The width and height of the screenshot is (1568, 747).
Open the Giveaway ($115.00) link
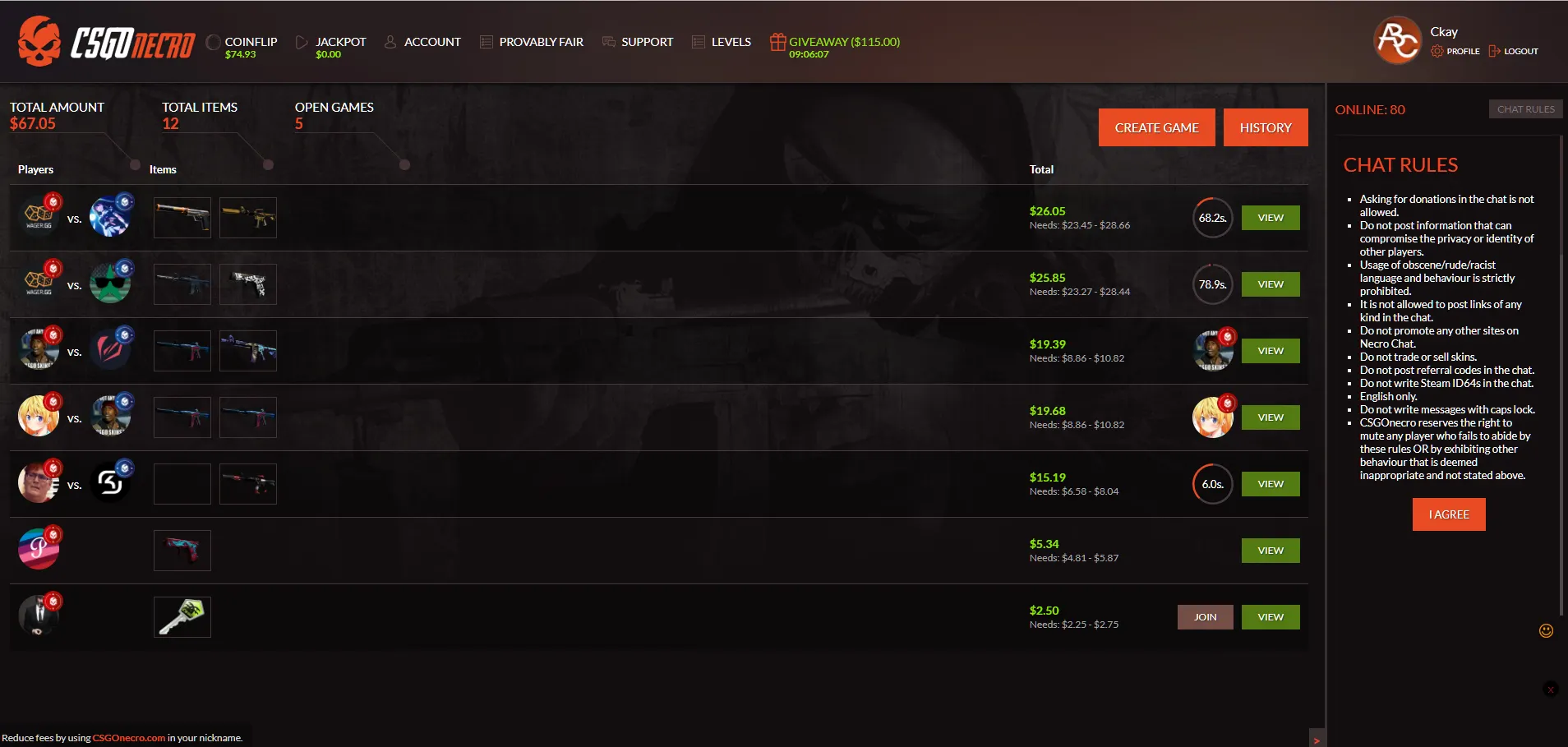[844, 42]
